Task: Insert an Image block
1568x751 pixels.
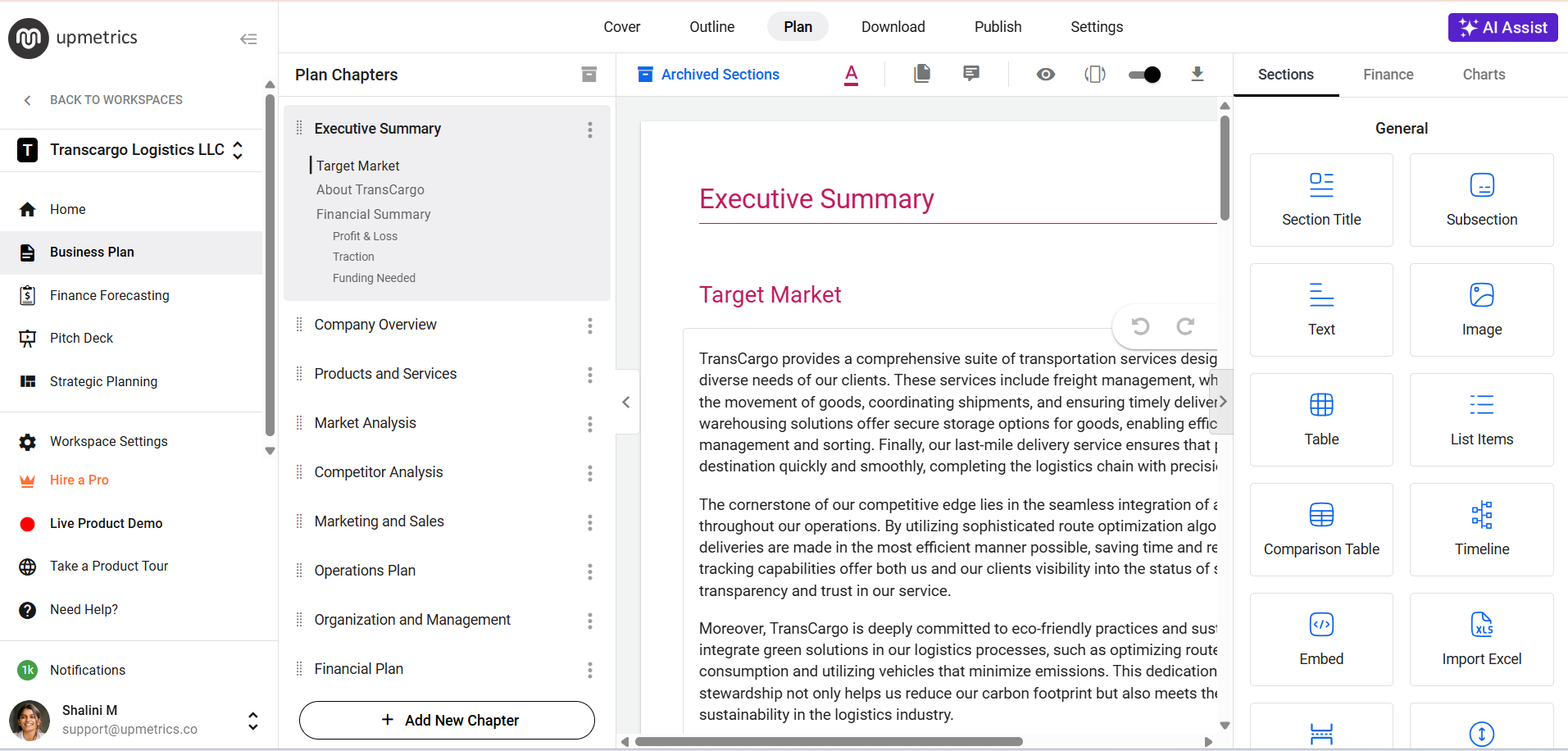Action: pyautogui.click(x=1481, y=310)
